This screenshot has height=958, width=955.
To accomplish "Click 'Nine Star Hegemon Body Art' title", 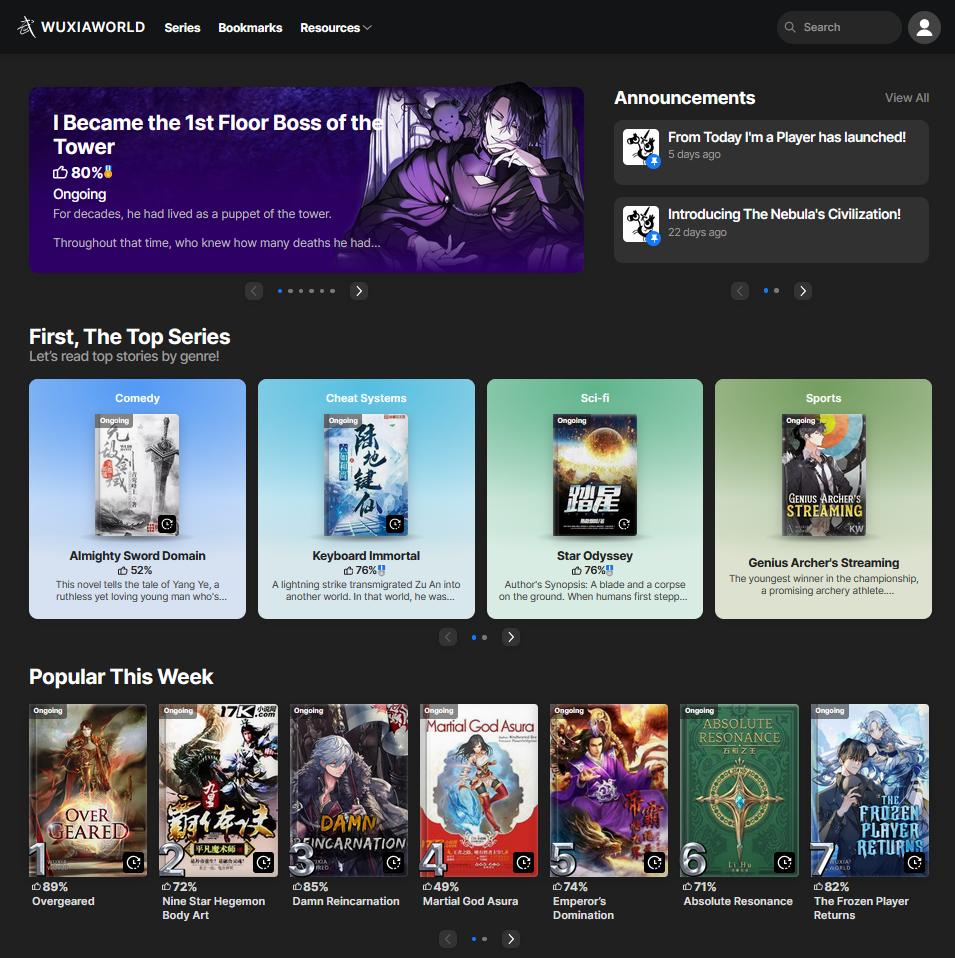I will point(213,908).
